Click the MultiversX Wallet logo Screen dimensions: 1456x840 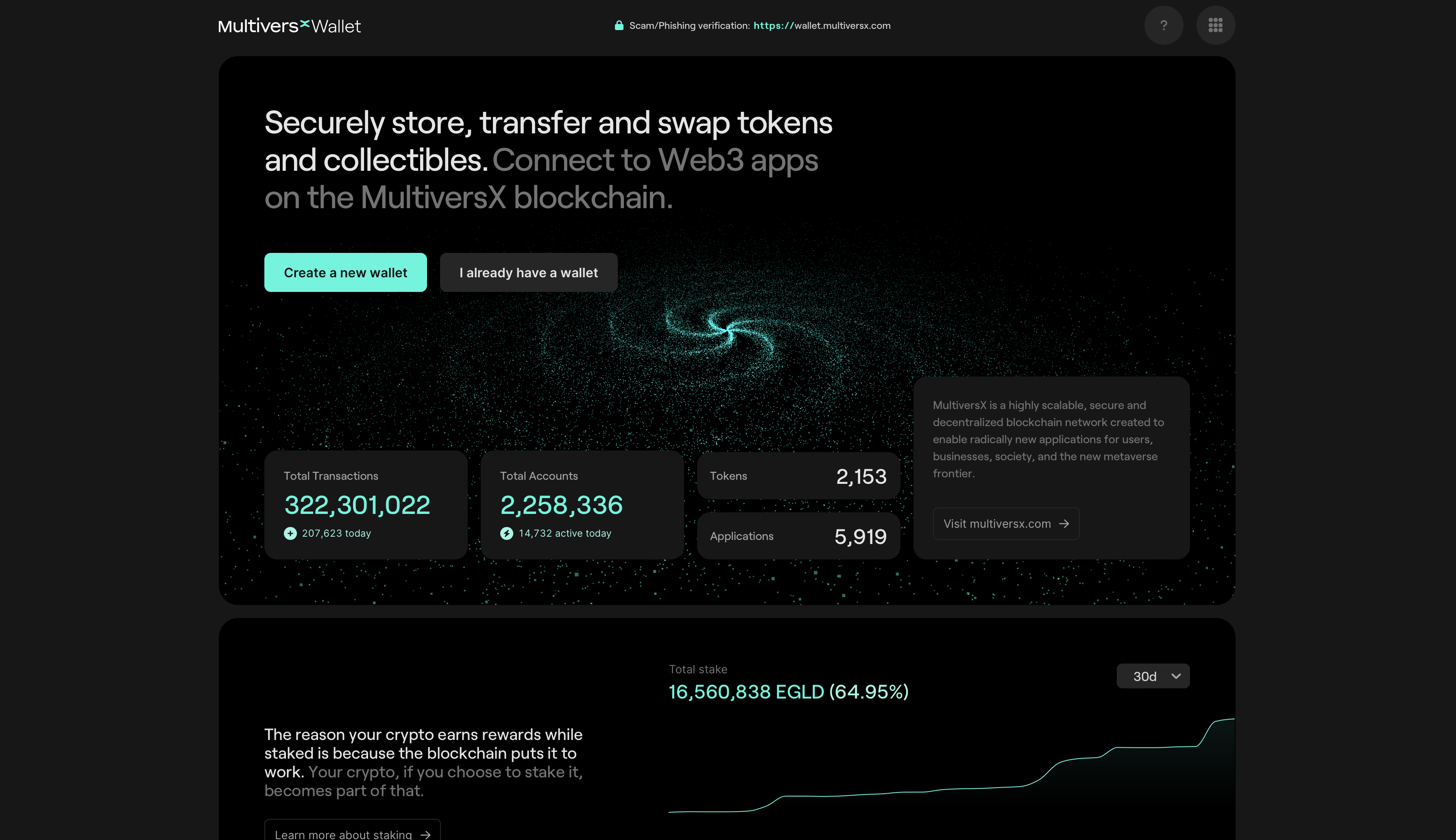289,26
